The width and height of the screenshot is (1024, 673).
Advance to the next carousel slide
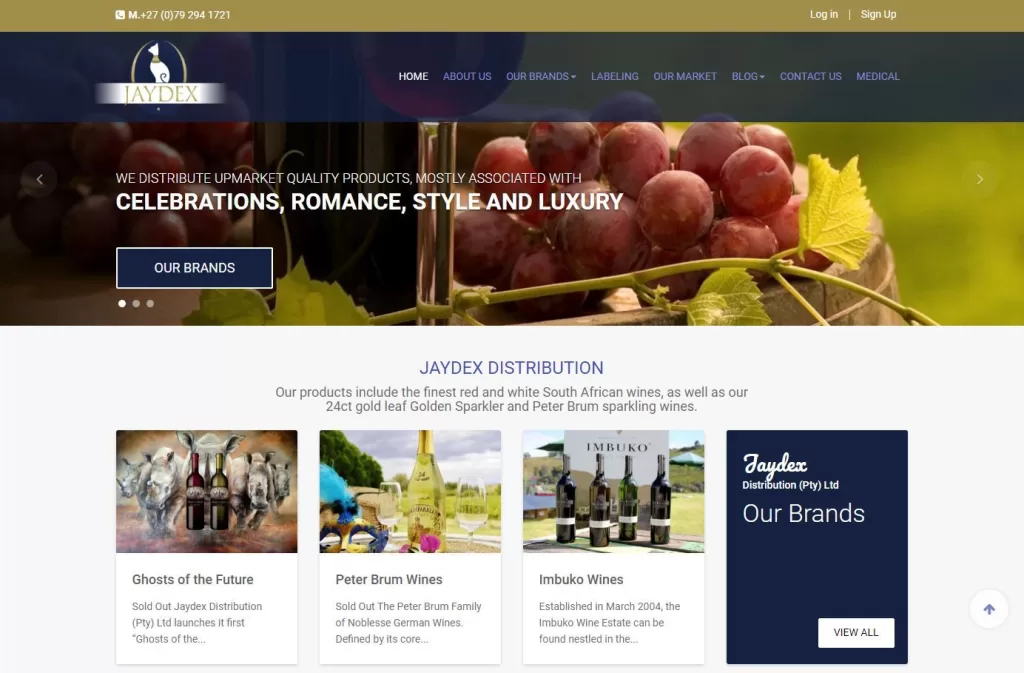tap(980, 179)
